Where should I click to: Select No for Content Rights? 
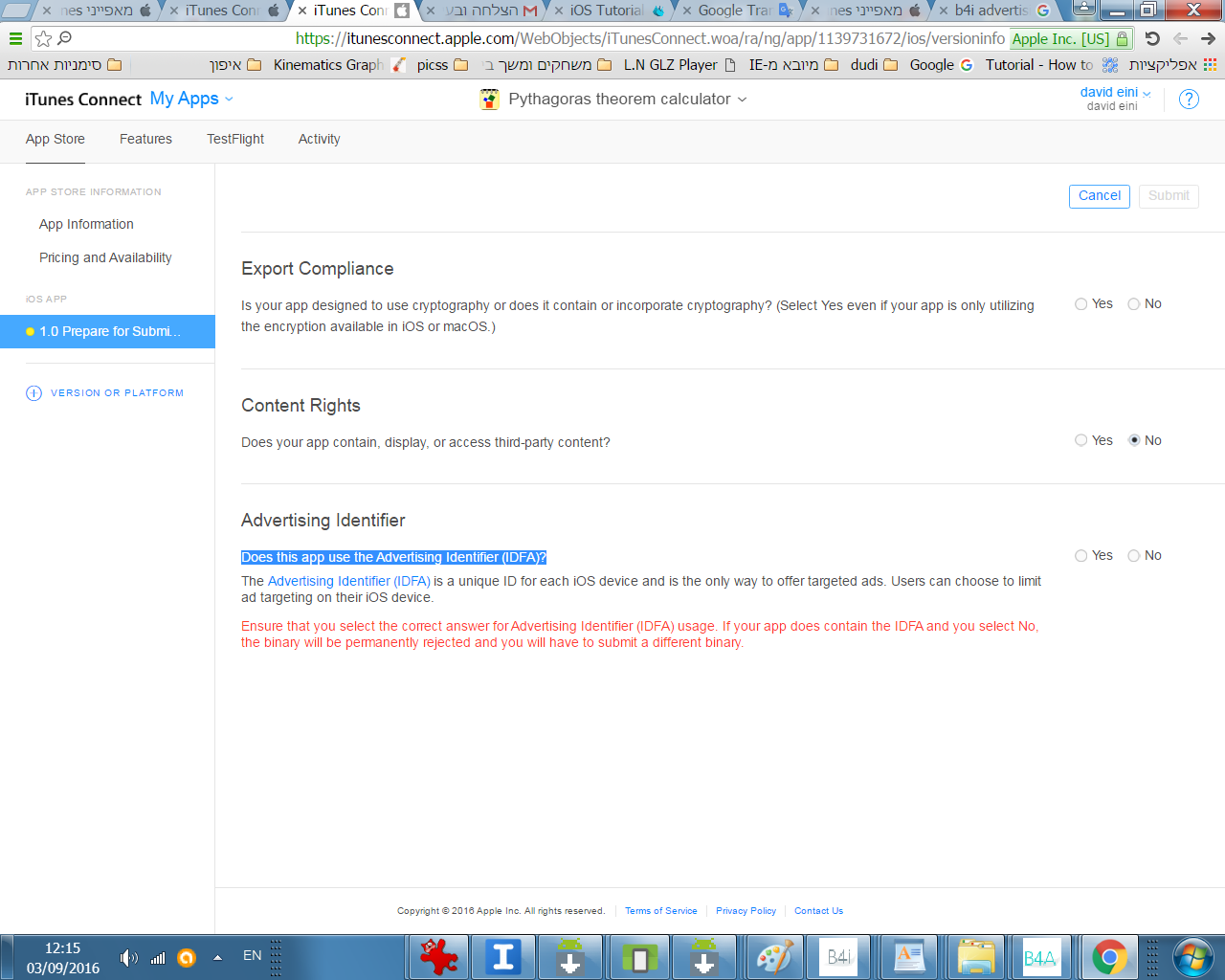1134,440
